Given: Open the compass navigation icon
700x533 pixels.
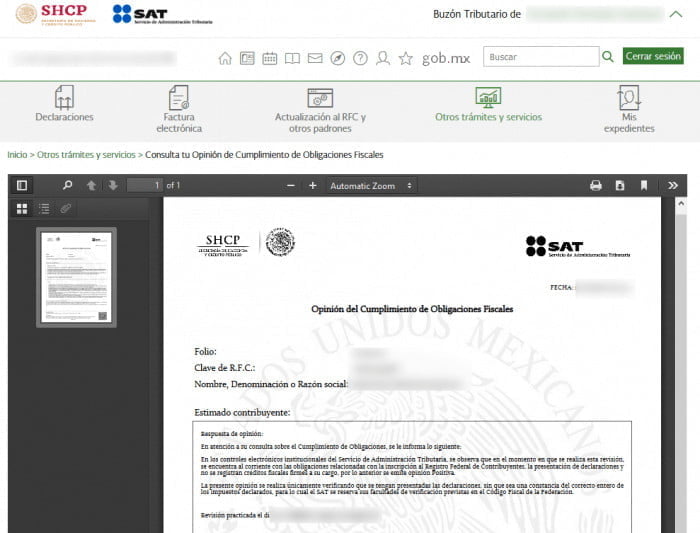Looking at the screenshot, I should tap(338, 58).
